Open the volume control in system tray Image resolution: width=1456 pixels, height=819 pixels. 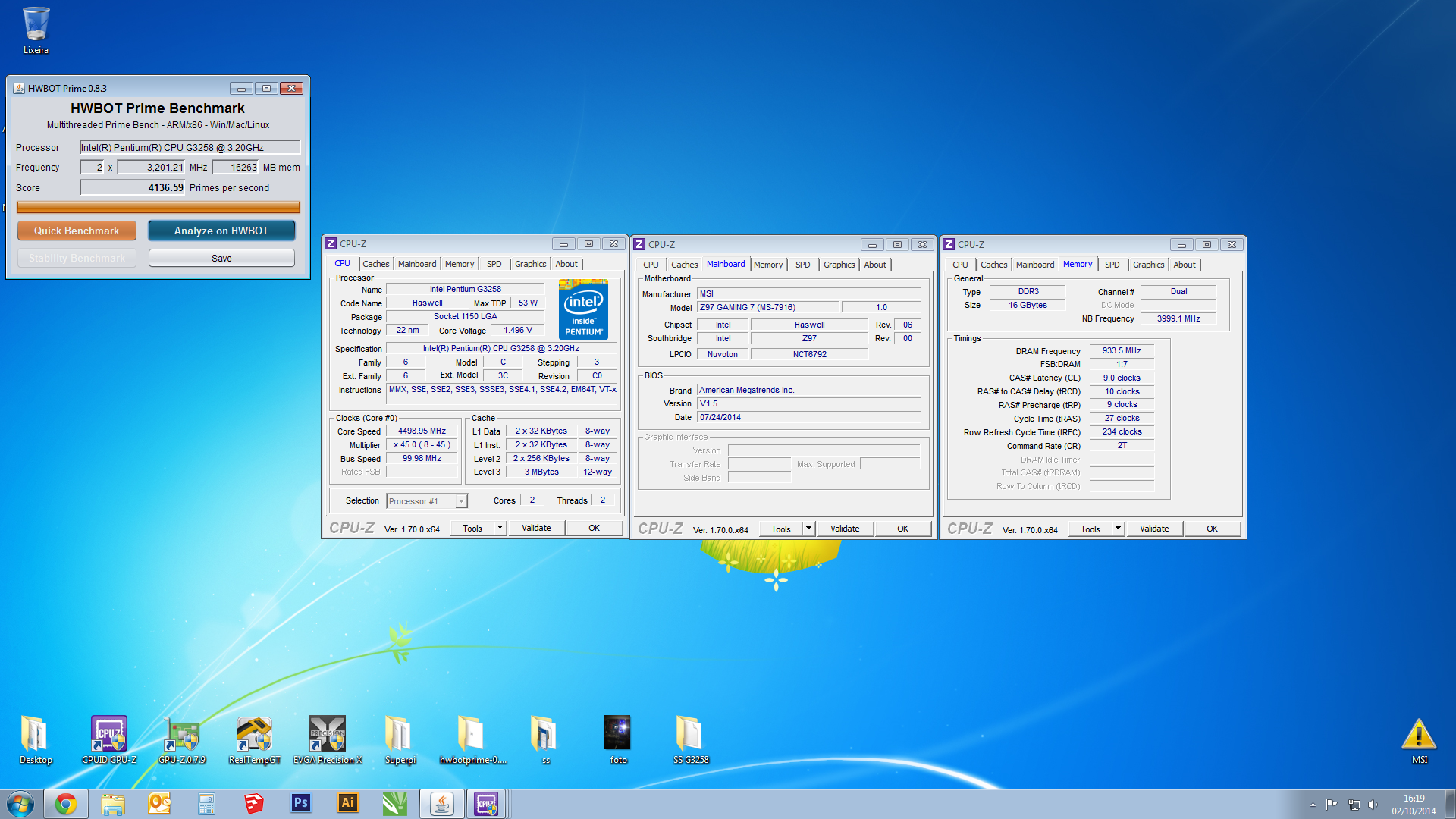[1373, 805]
